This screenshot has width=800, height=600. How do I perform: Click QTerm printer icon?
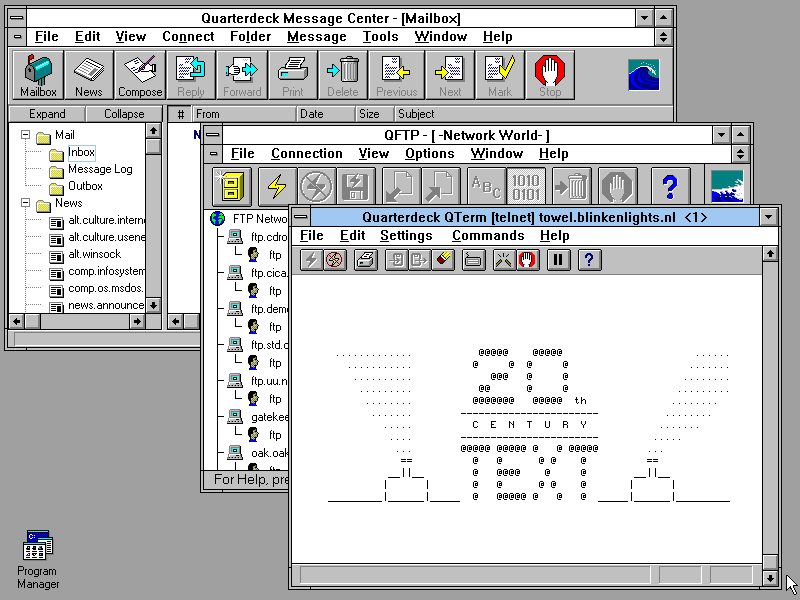pos(366,260)
